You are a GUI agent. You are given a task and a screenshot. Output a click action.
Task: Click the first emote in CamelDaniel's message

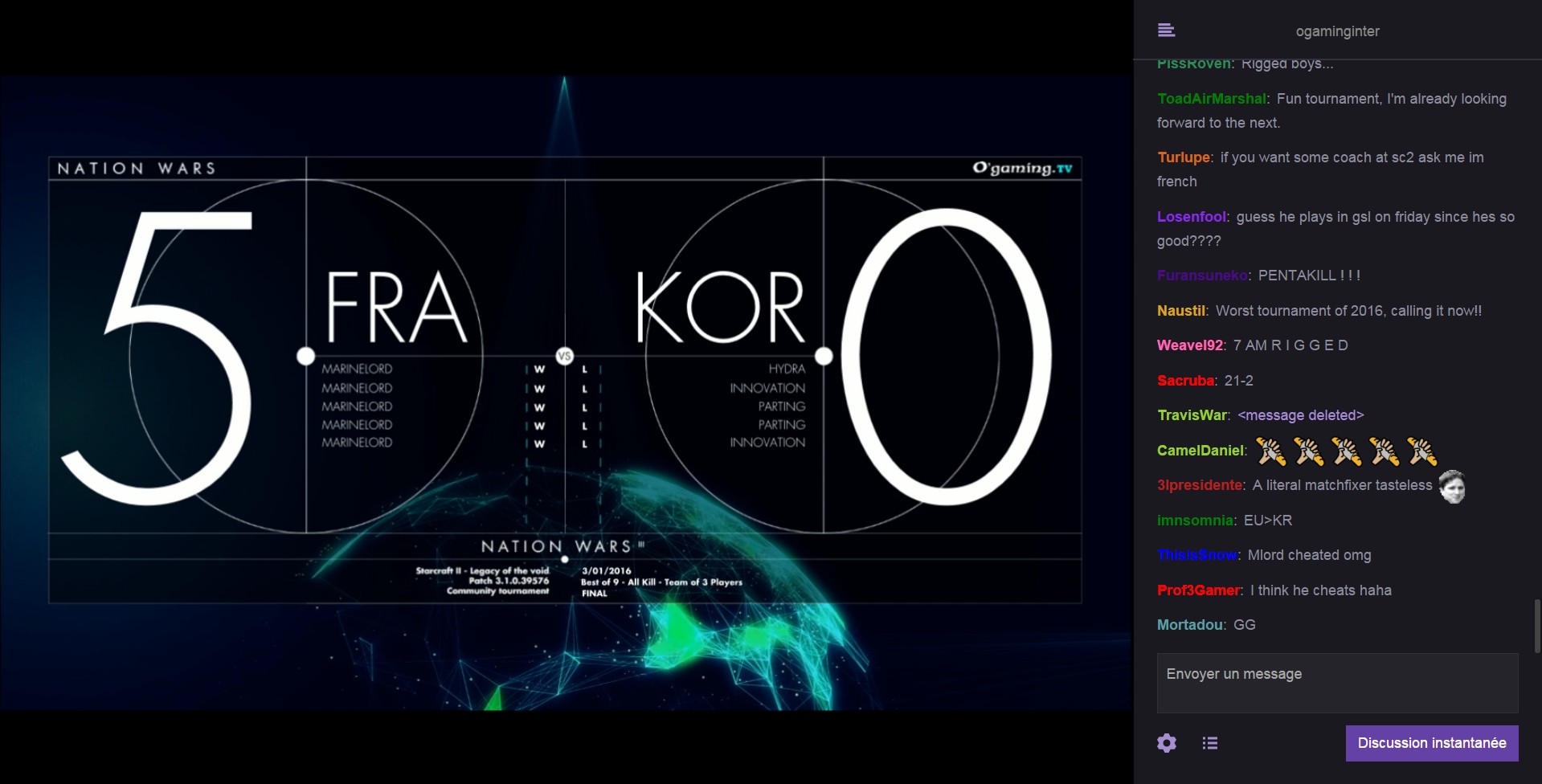click(x=1270, y=451)
